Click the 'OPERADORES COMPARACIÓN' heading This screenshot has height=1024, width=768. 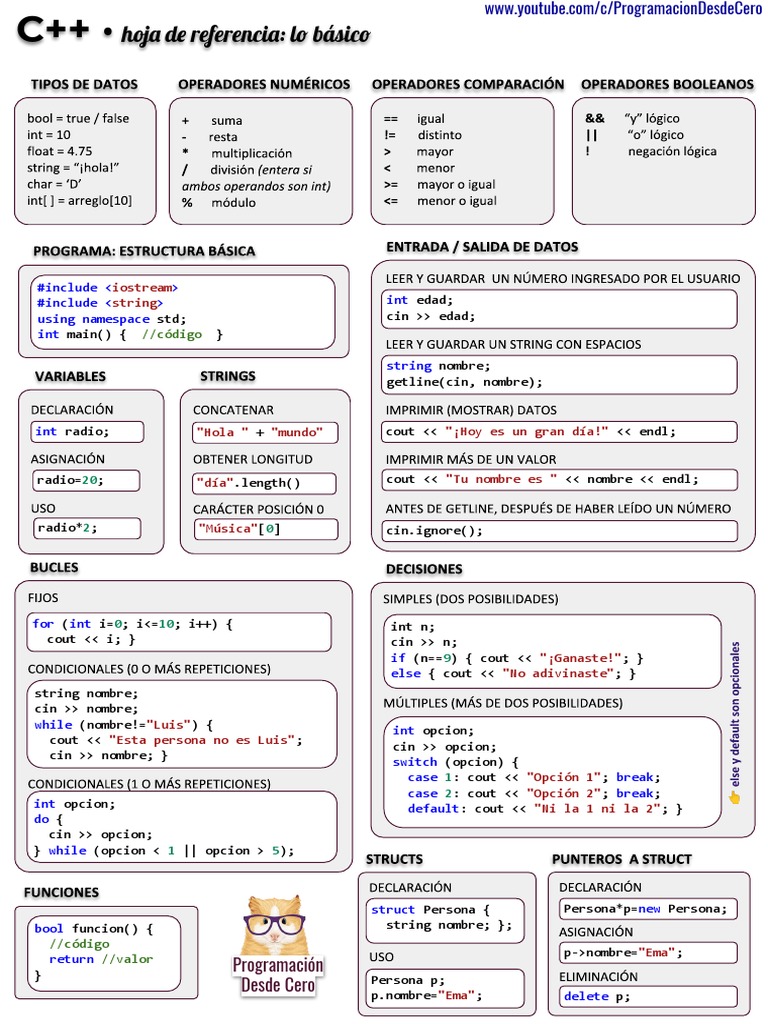(x=468, y=84)
